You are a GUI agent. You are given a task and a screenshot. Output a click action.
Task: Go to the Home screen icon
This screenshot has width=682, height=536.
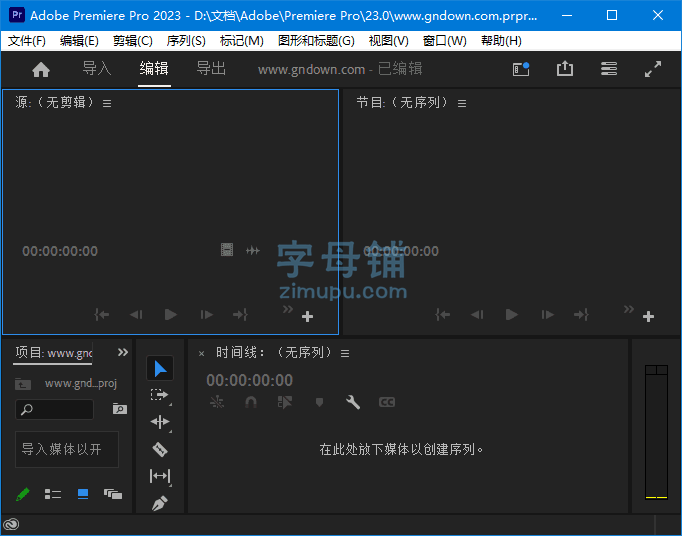[41, 69]
